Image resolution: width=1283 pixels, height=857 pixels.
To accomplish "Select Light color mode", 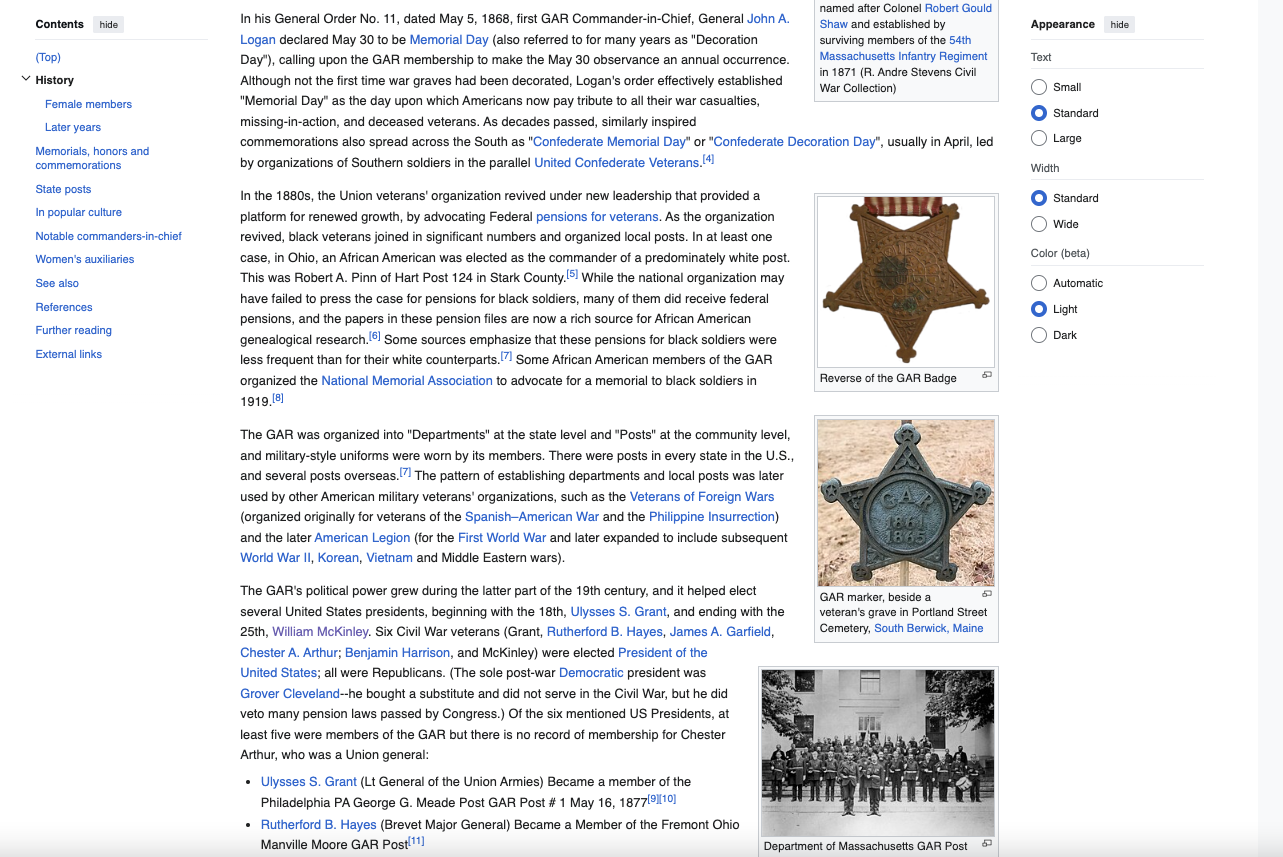I will pos(1039,309).
